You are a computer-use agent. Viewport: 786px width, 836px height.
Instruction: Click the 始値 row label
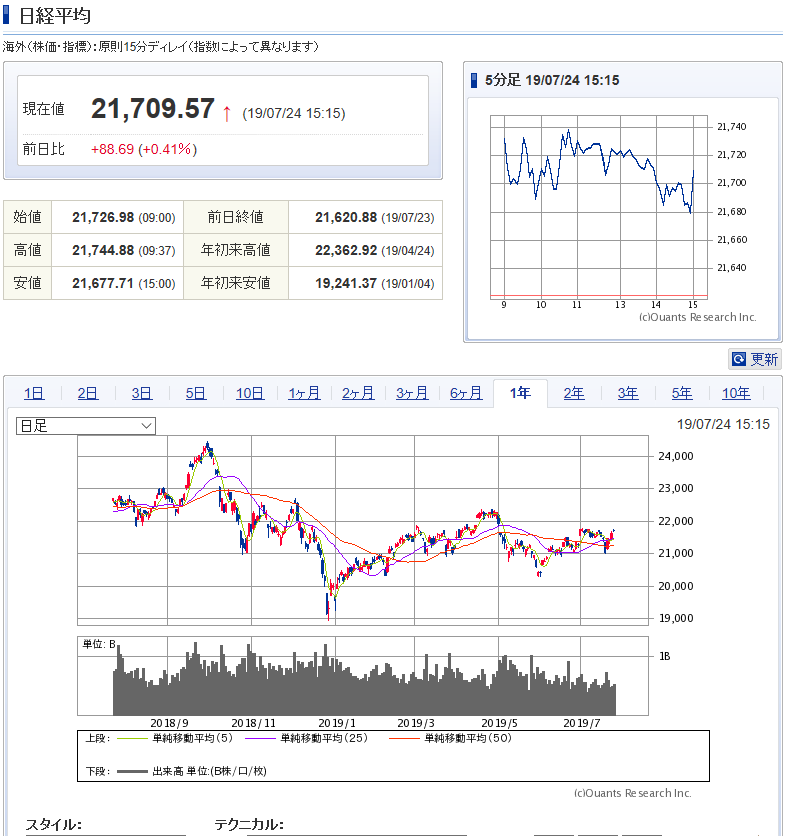(x=27, y=217)
